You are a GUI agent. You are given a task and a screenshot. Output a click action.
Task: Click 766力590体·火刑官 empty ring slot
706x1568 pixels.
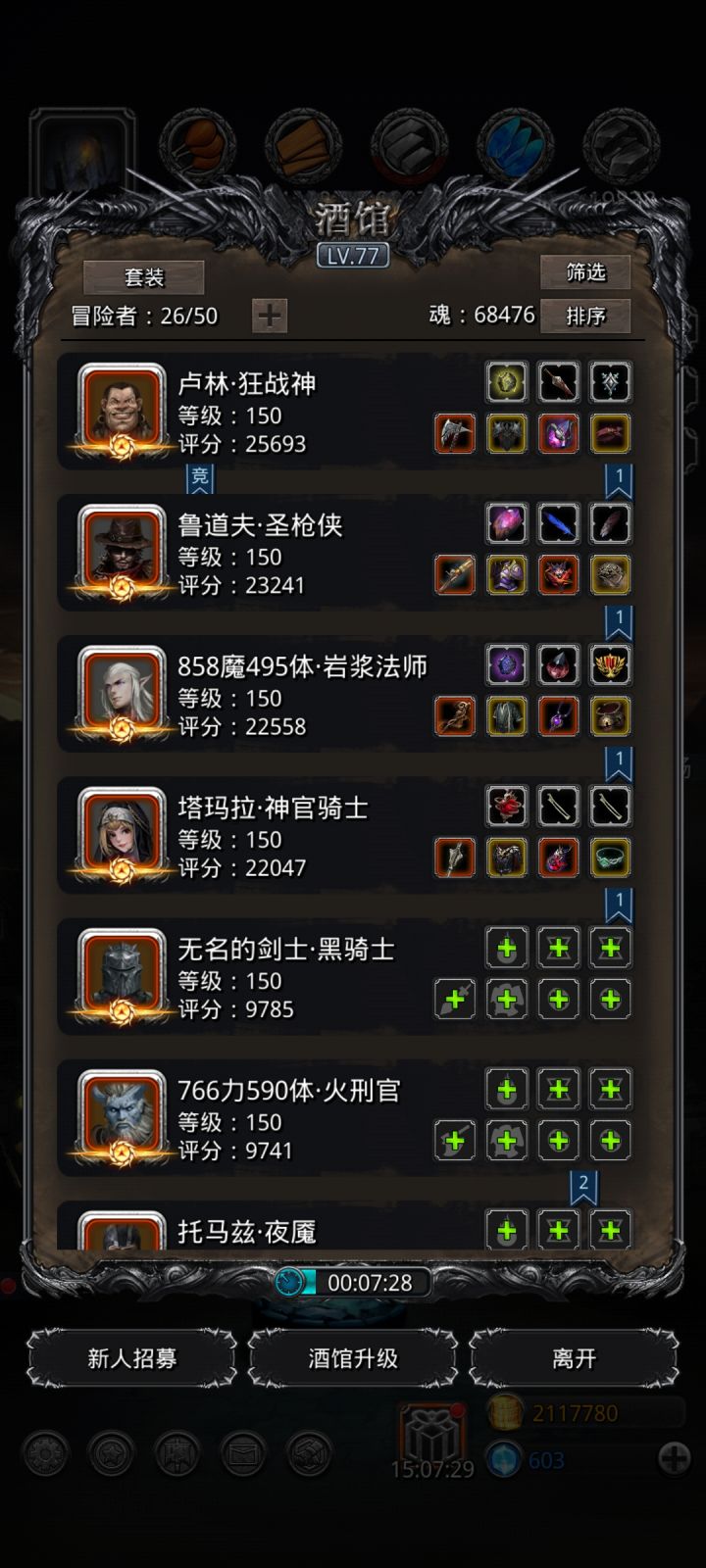610,1140
